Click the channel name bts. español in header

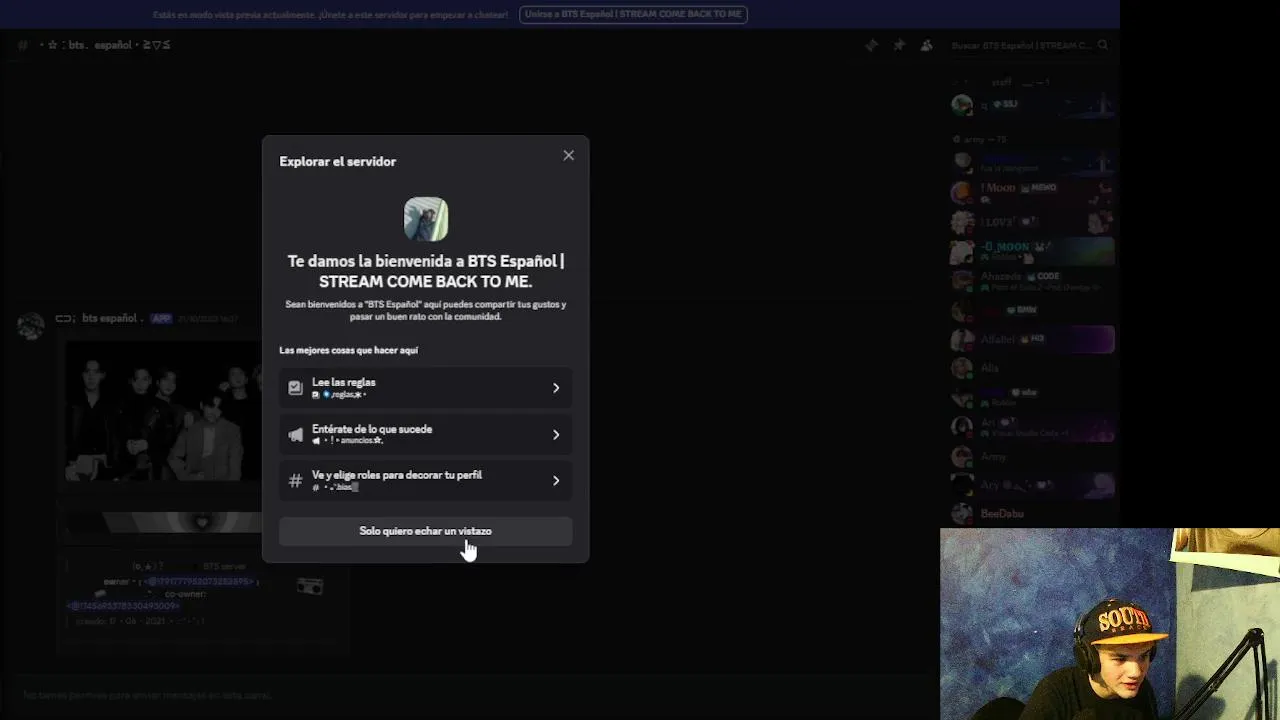[x=105, y=45]
